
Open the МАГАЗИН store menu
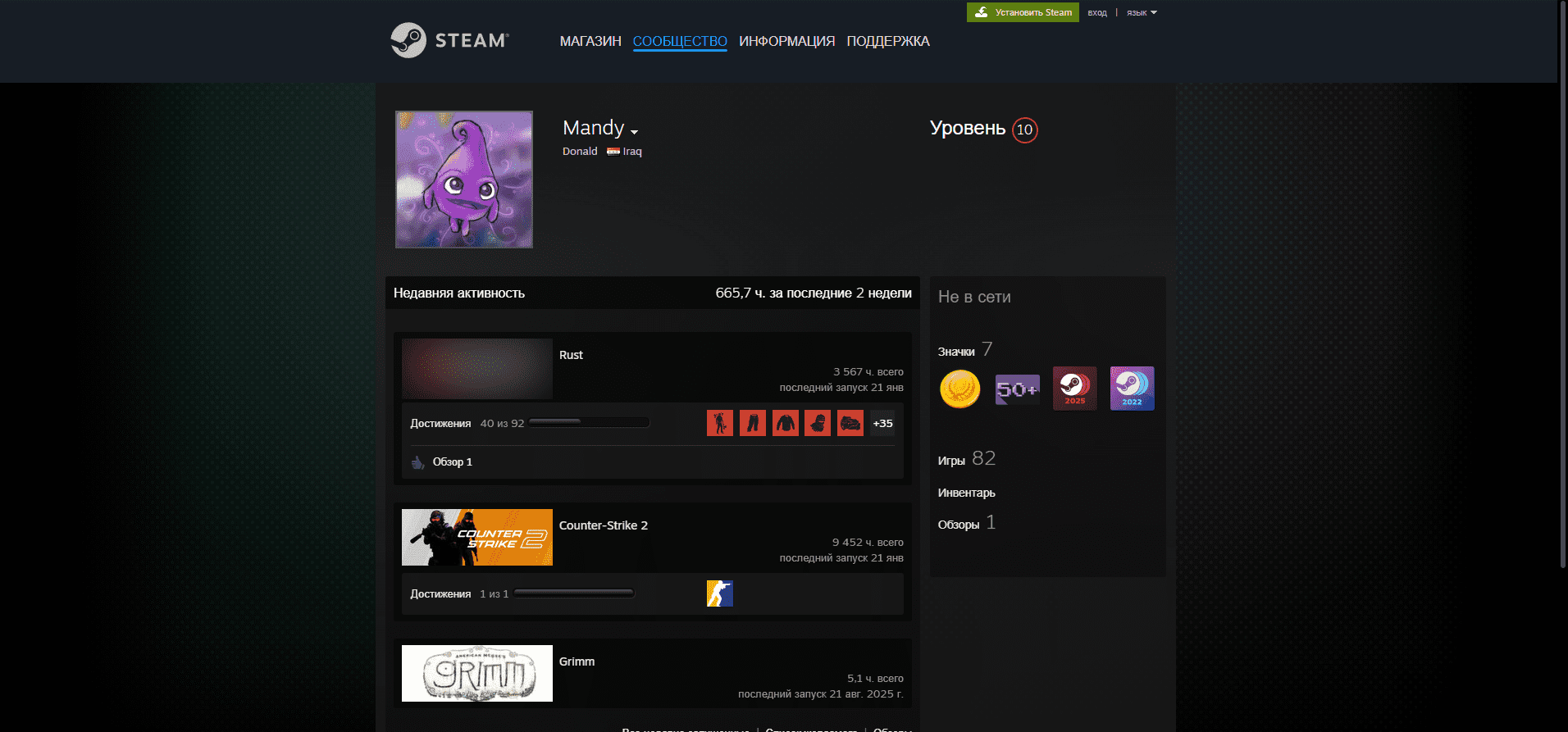point(590,41)
